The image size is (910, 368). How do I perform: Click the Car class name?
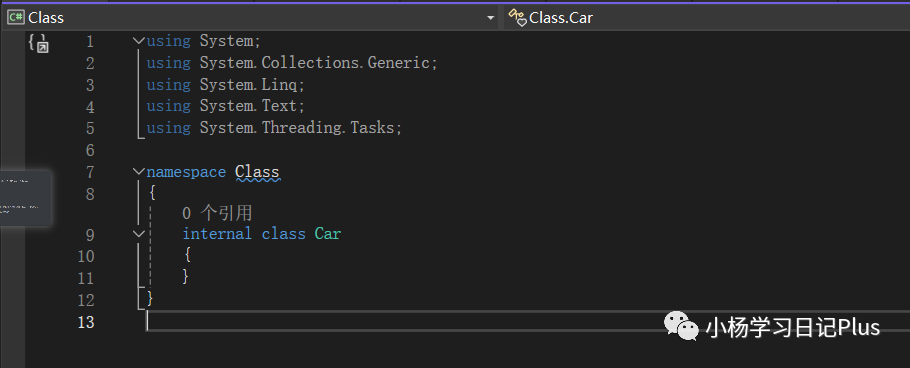pyautogui.click(x=328, y=234)
